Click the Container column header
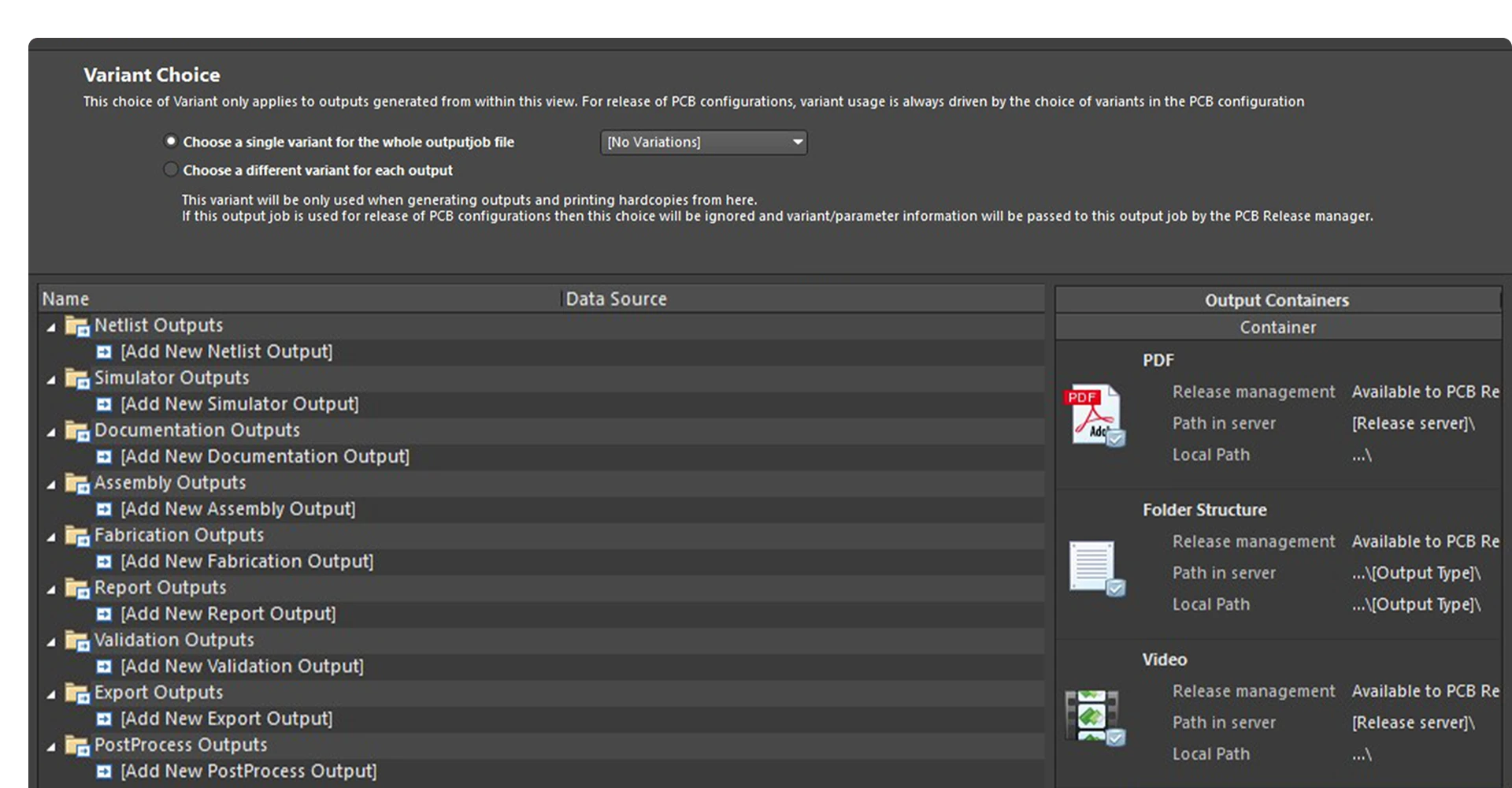This screenshot has width=1512, height=788. pyautogui.click(x=1277, y=327)
